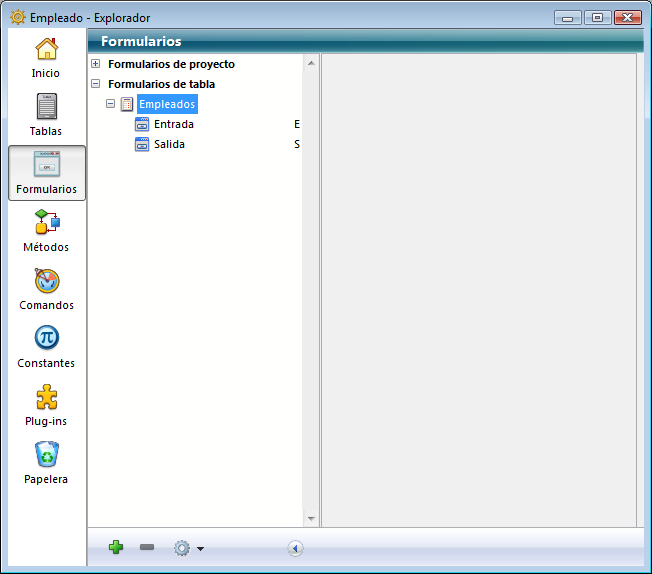Click the preview pane collapse arrow button
Screen dimensions: 652x574
(295, 548)
